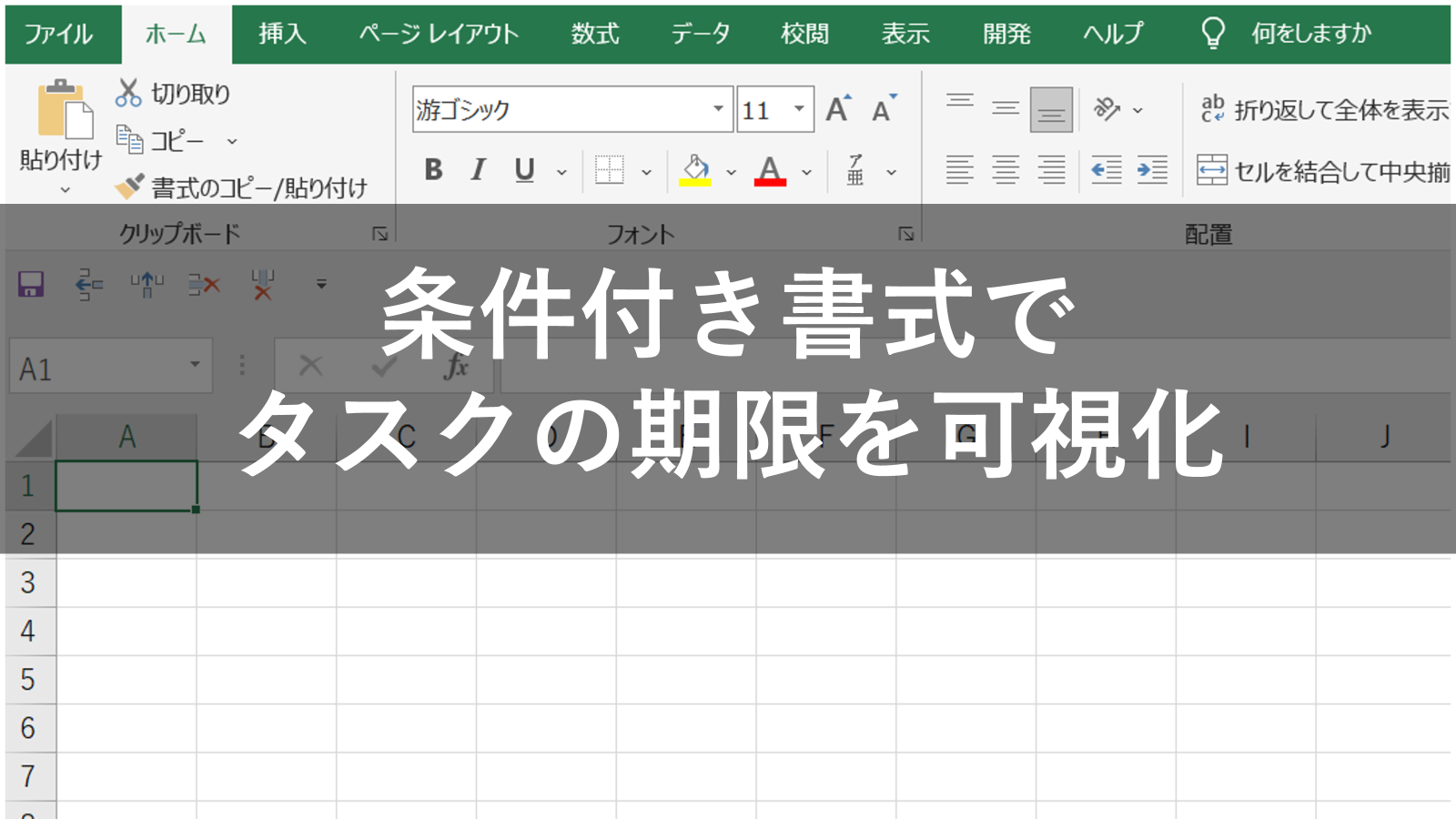This screenshot has width=1456, height=819.
Task: Click the insert function fx icon
Action: pyautogui.click(x=456, y=367)
